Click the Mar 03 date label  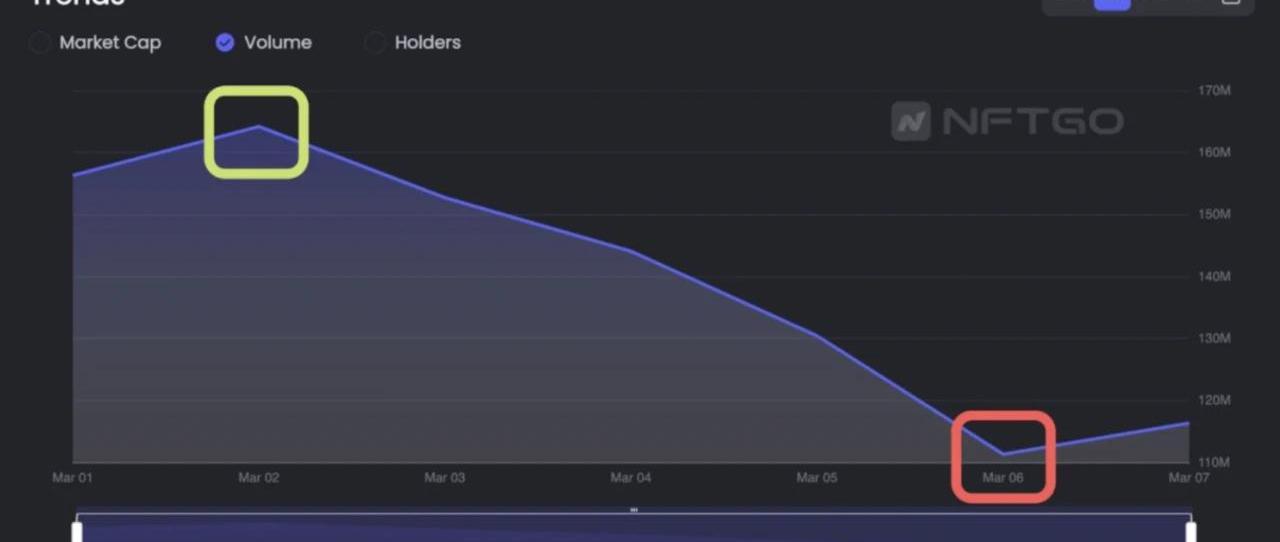click(x=444, y=478)
